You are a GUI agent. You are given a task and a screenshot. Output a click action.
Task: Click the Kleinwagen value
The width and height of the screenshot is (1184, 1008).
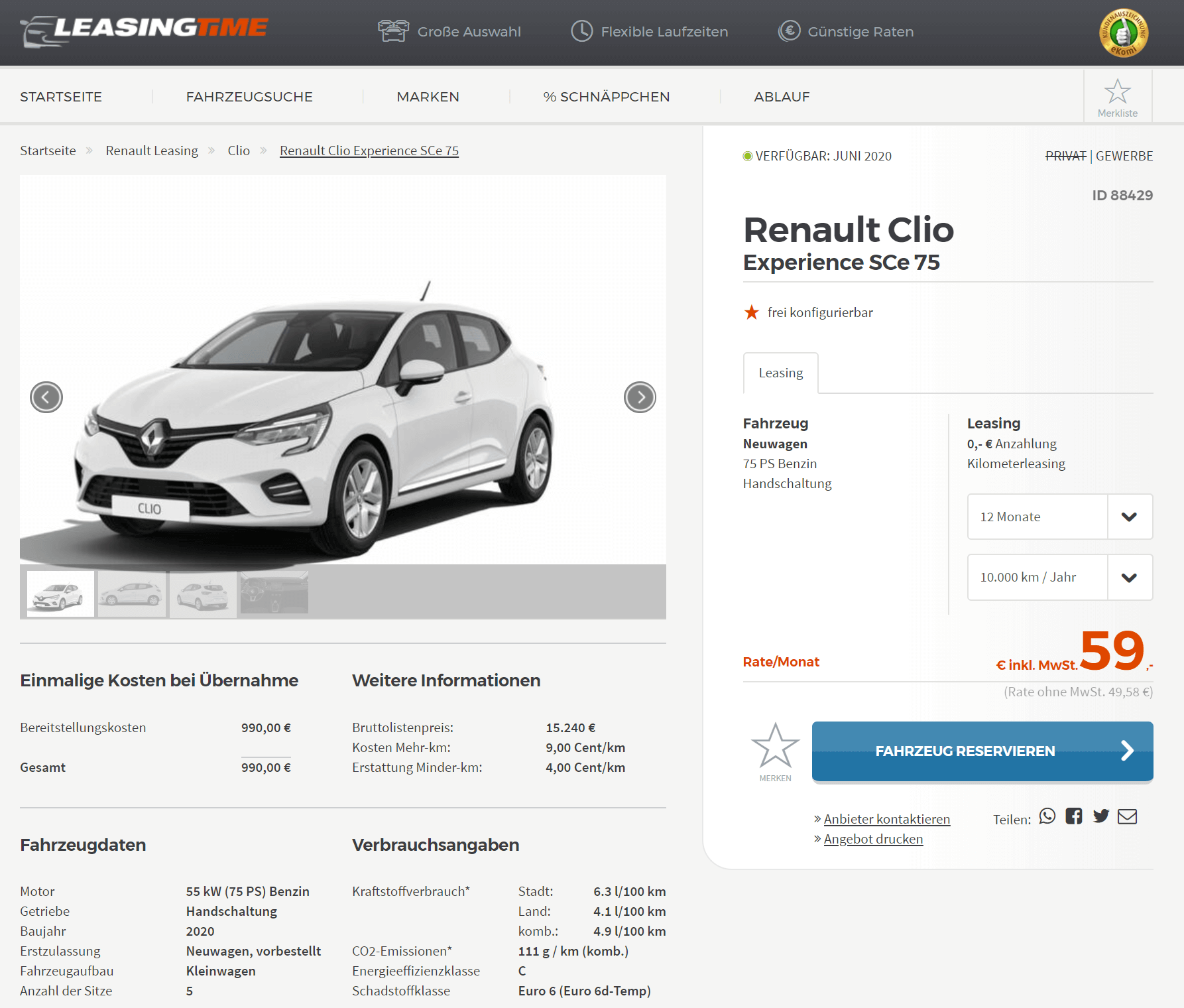(221, 971)
